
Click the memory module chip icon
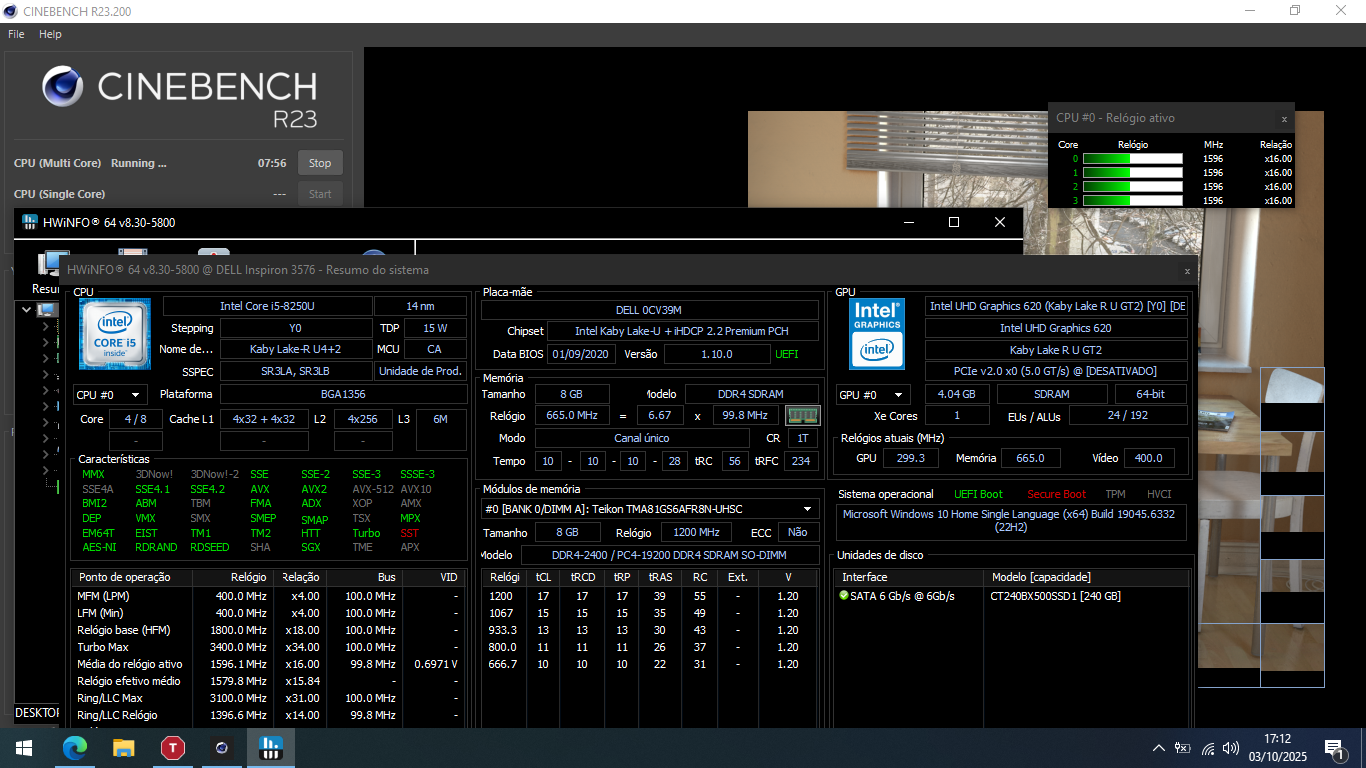point(802,415)
